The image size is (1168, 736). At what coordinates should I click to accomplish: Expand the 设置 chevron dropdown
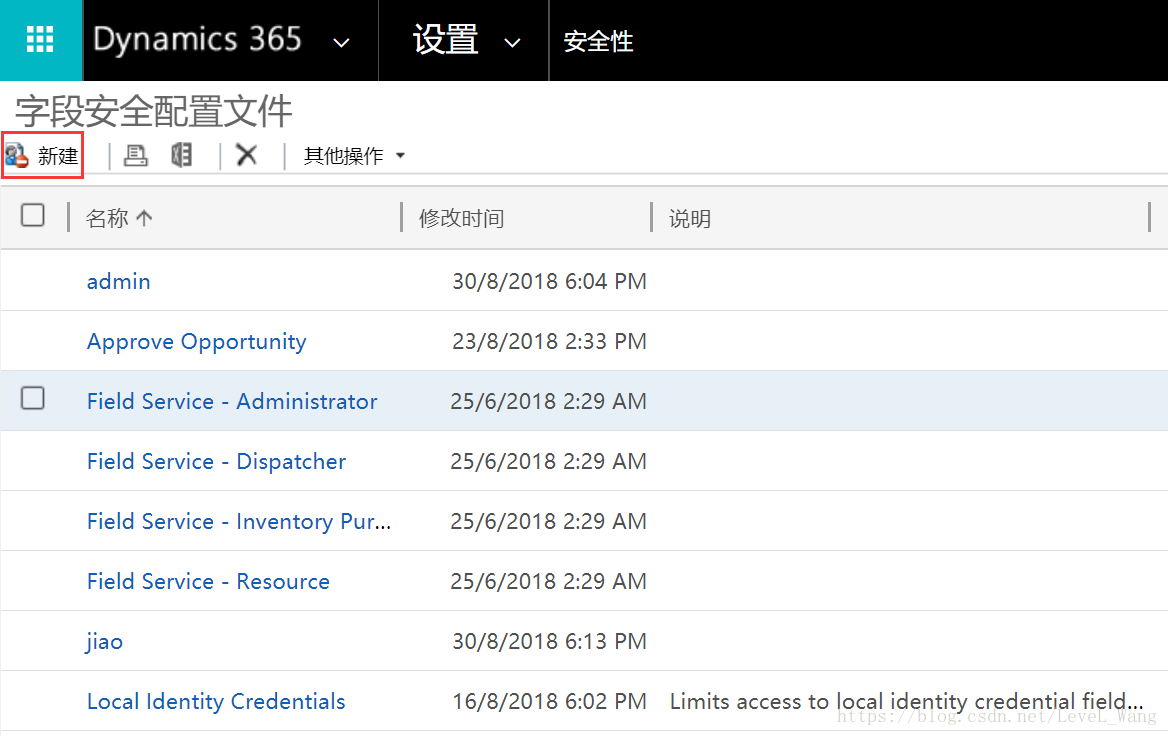click(x=512, y=42)
